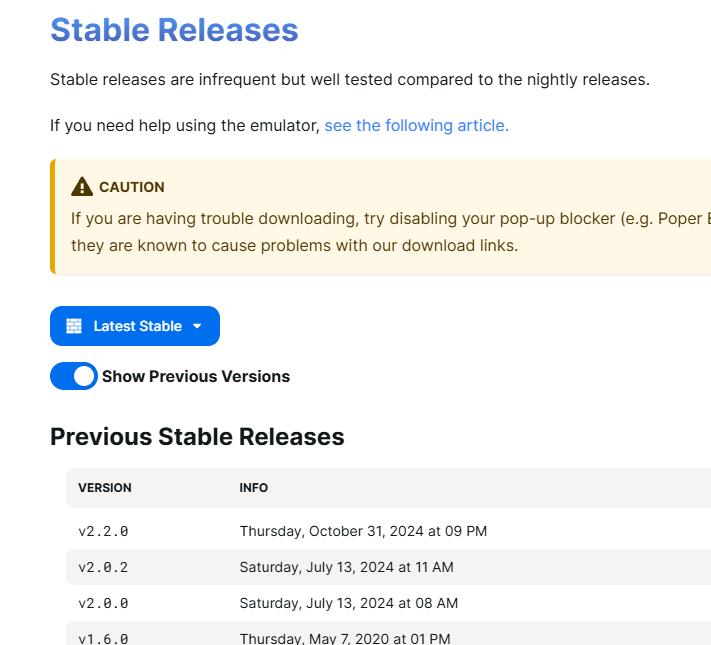This screenshot has width=711, height=645.
Task: Click the July 13, 2024 11 AM date
Action: point(346,567)
